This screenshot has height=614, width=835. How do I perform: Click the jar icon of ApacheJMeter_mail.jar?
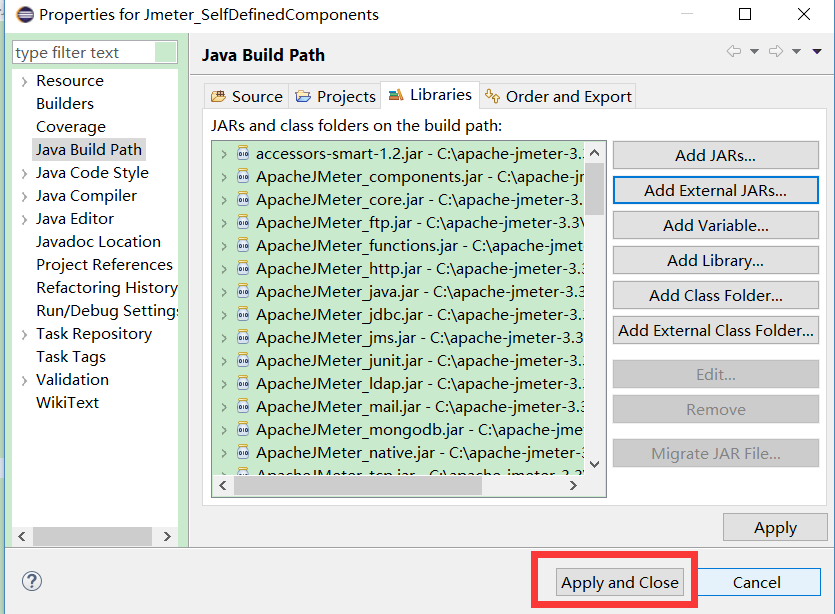[243, 406]
